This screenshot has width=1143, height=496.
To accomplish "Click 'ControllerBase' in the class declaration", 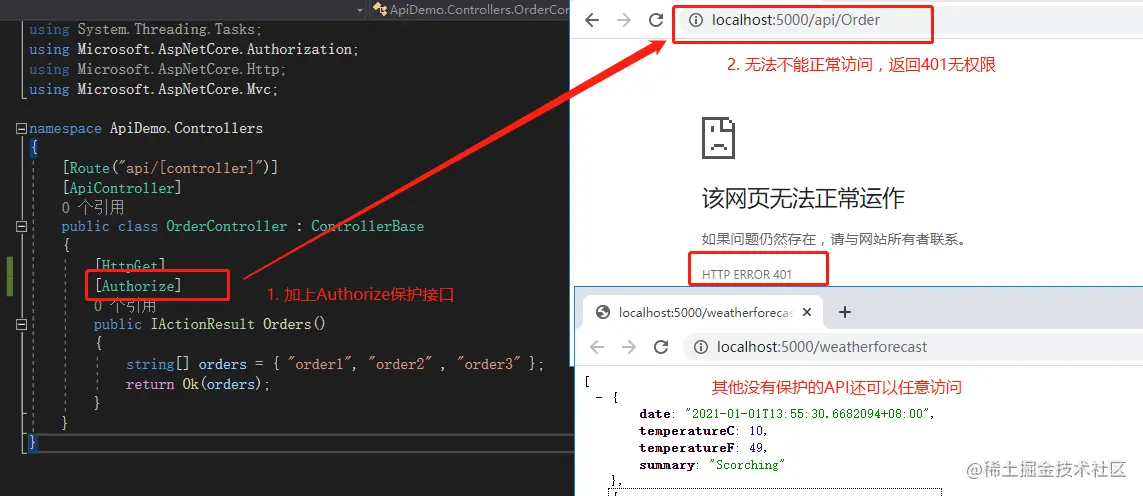I will [367, 226].
